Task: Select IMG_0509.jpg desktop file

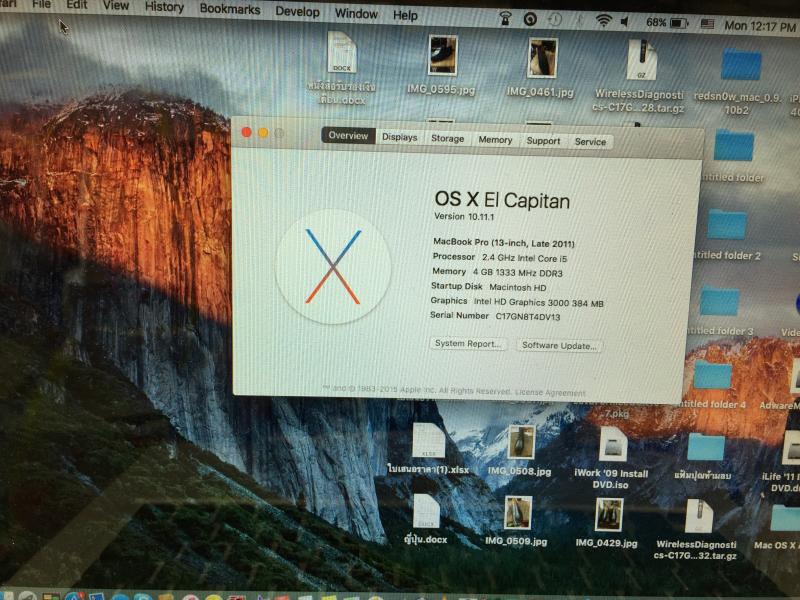Action: 518,513
